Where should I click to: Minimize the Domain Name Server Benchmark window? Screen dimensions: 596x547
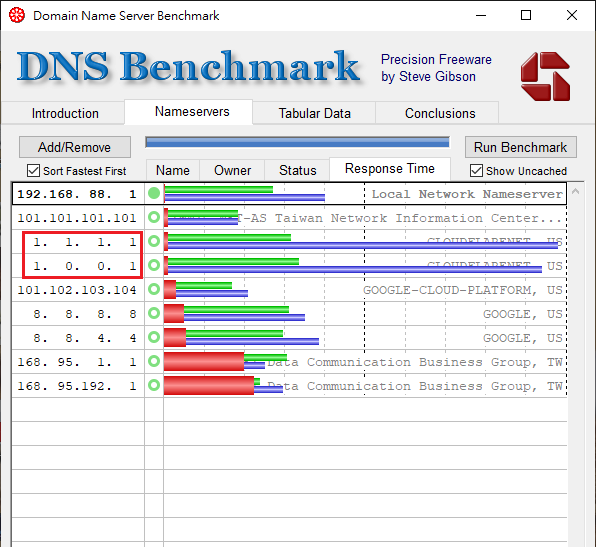(x=481, y=15)
